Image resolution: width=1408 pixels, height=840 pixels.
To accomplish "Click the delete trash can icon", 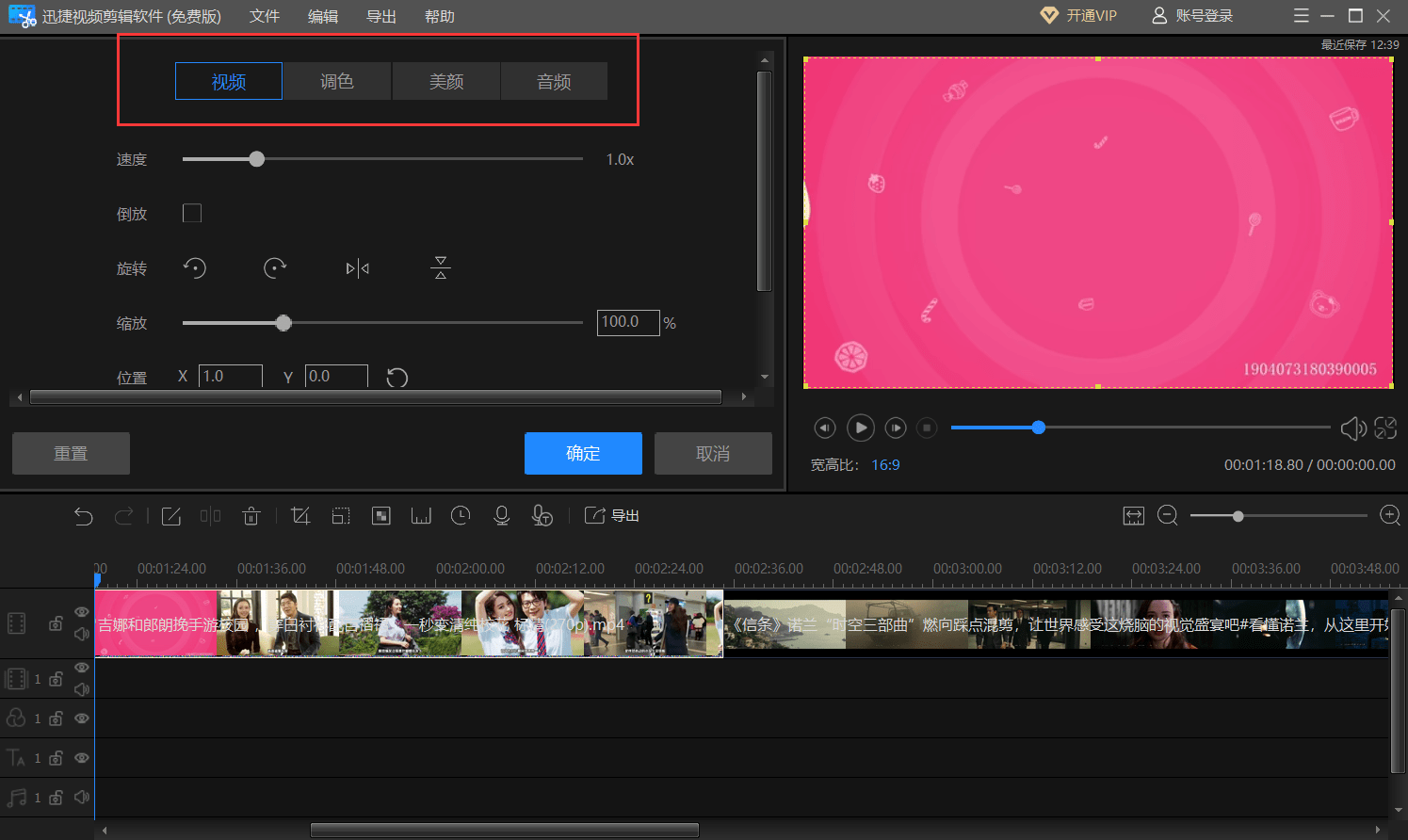I will (x=251, y=515).
